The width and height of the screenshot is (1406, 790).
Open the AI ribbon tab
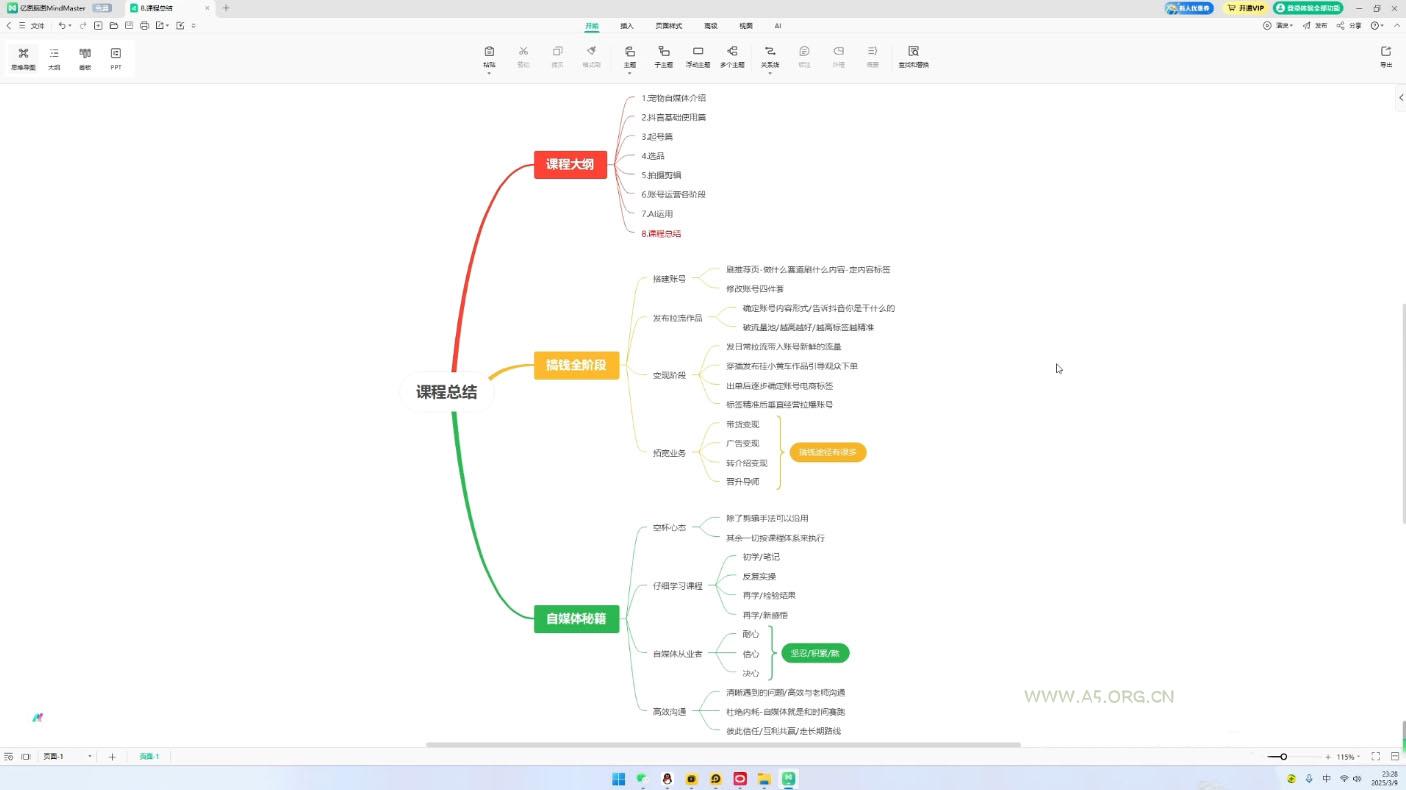point(778,26)
